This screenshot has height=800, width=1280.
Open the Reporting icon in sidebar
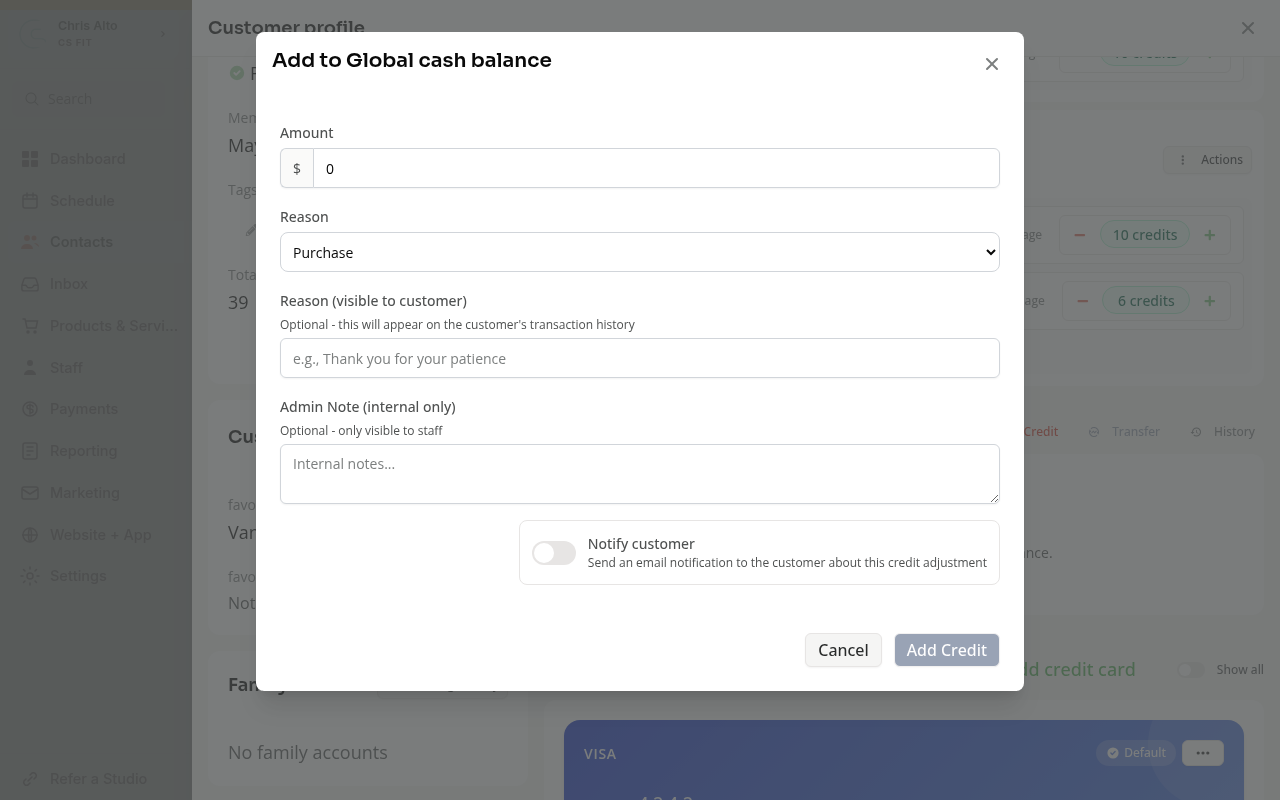30,451
